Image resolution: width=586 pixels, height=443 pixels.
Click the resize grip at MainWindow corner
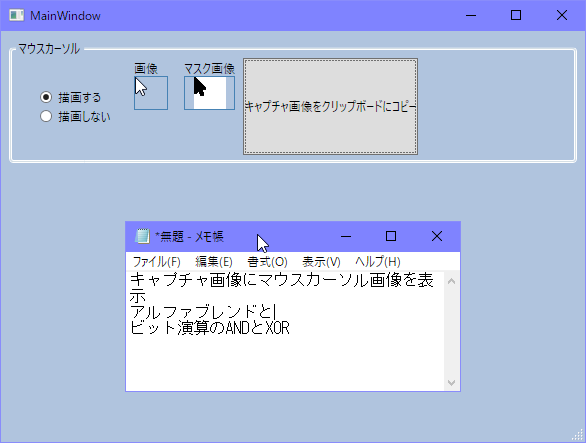(578, 435)
